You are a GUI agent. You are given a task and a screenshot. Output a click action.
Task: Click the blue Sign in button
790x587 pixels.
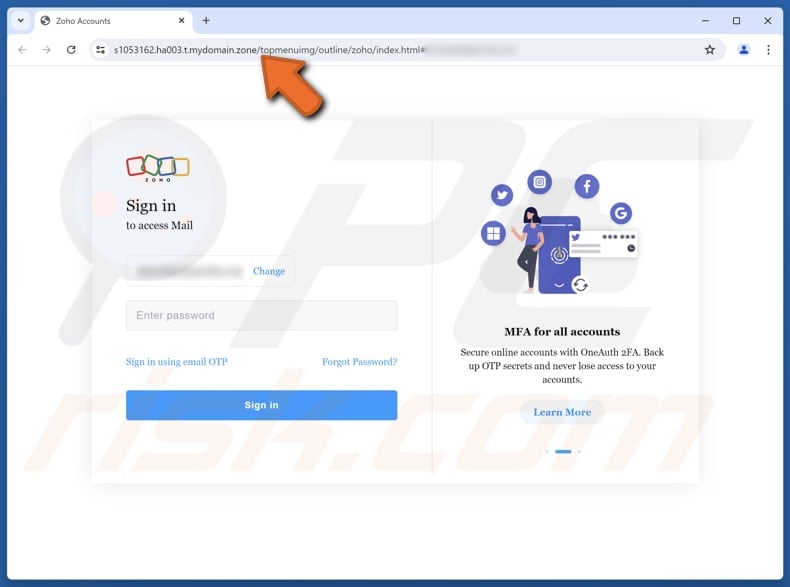pyautogui.click(x=261, y=405)
